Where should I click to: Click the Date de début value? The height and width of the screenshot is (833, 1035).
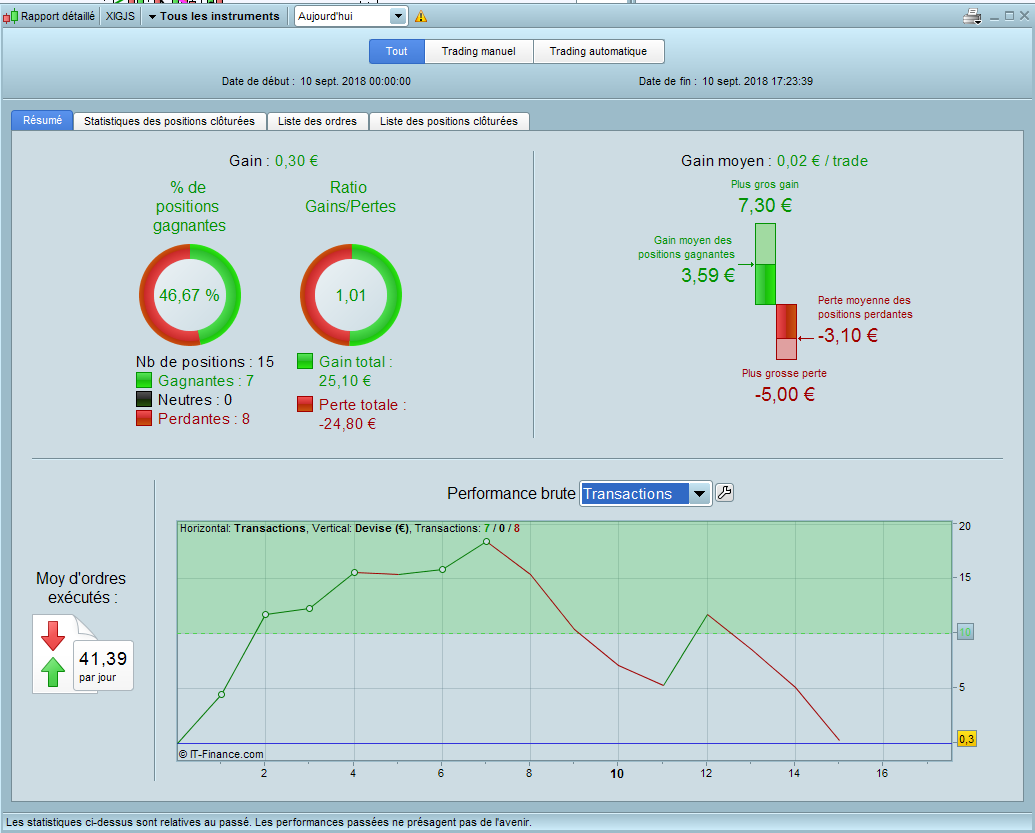(355, 81)
